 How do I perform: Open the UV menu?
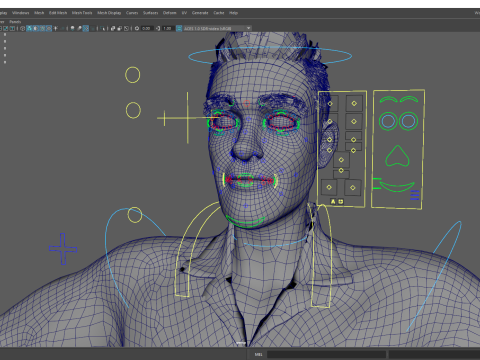click(x=184, y=13)
